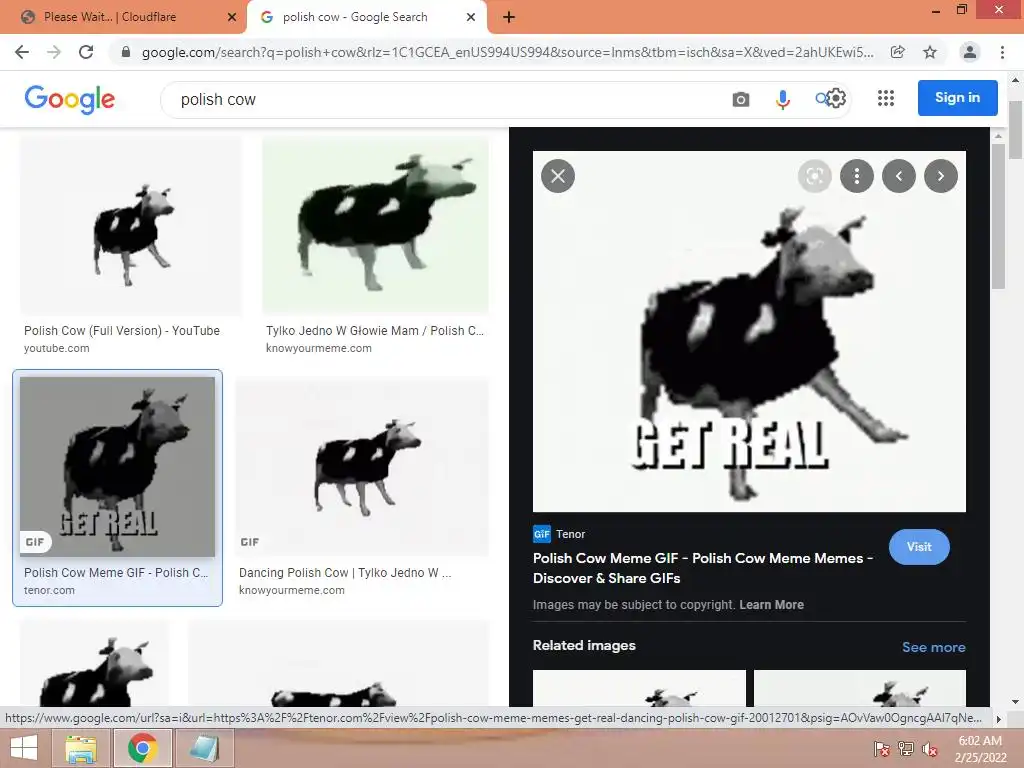
Task: Click the Sign in button
Action: click(x=957, y=98)
